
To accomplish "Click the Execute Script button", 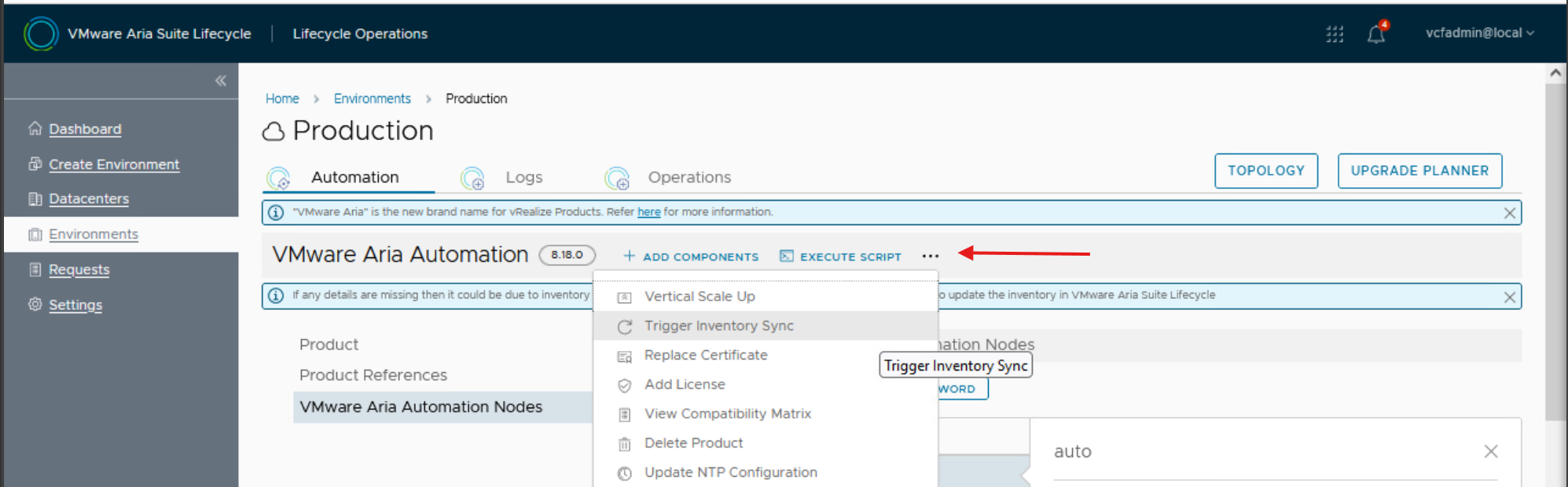I will click(840, 256).
